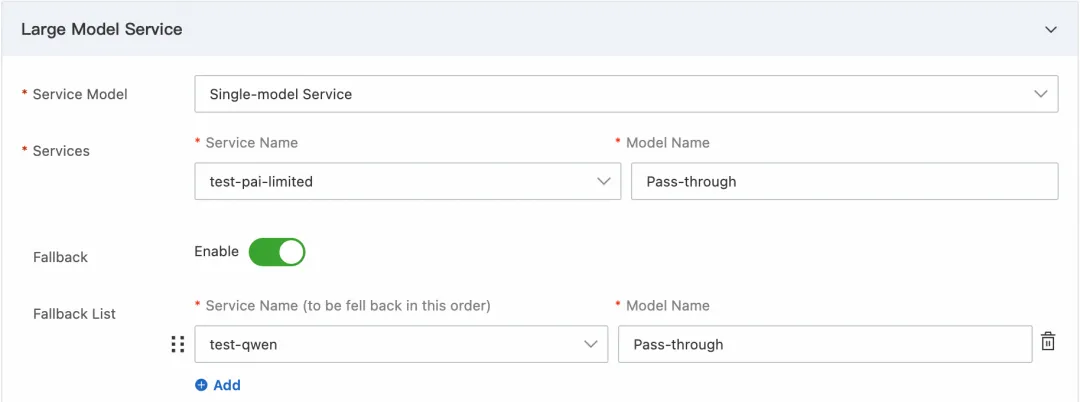Click the Service Model dropdown arrow icon
This screenshot has width=1080, height=402.
click(1040, 94)
